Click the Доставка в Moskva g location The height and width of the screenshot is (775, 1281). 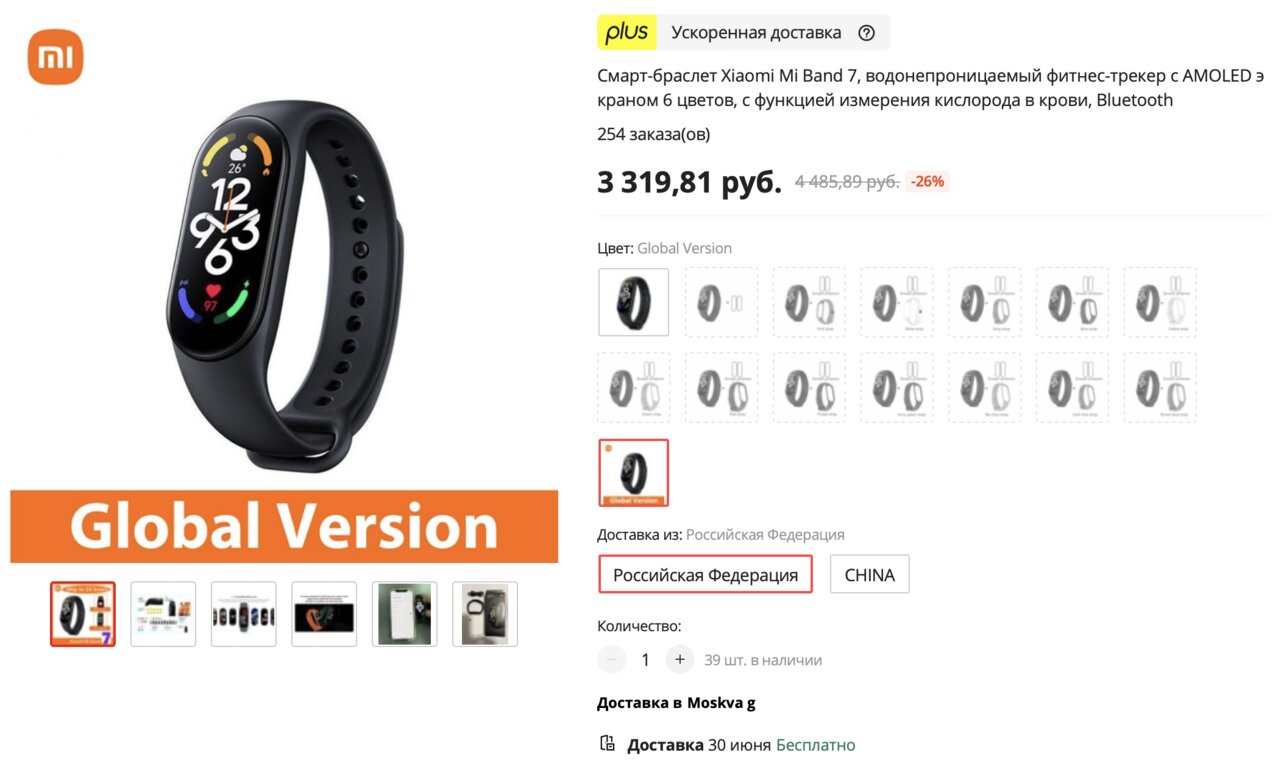click(x=676, y=702)
